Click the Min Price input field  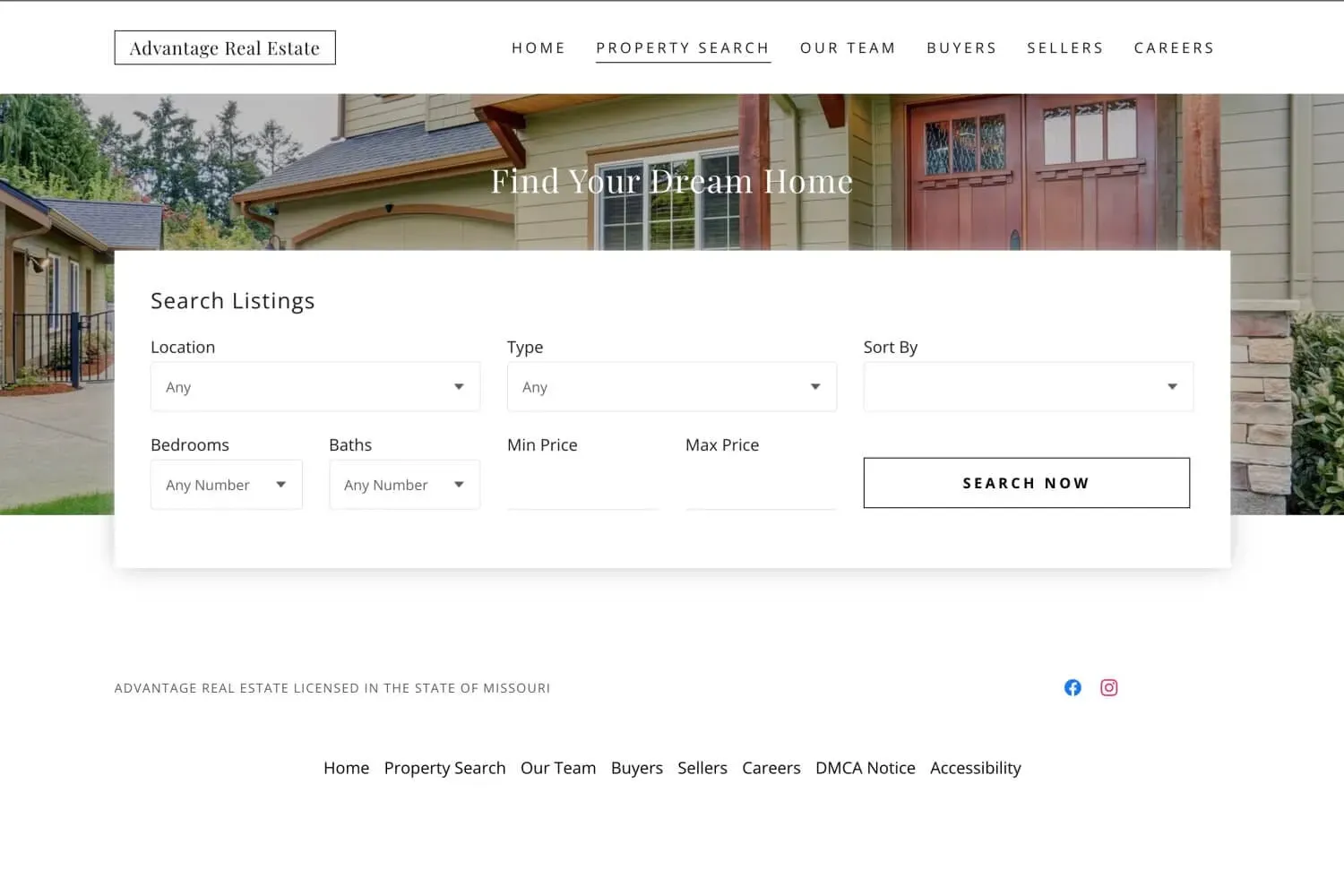(x=582, y=487)
